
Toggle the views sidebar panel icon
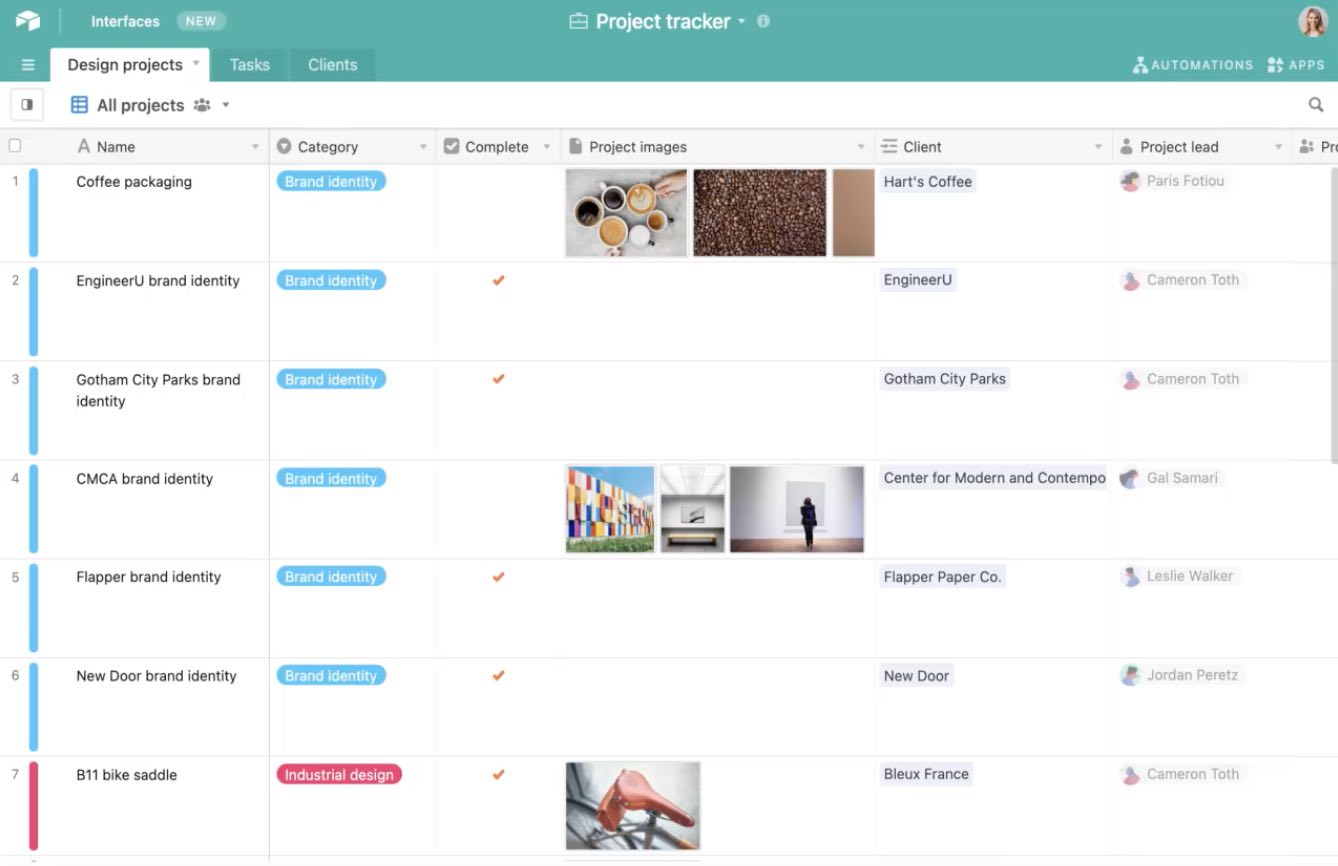pos(27,104)
